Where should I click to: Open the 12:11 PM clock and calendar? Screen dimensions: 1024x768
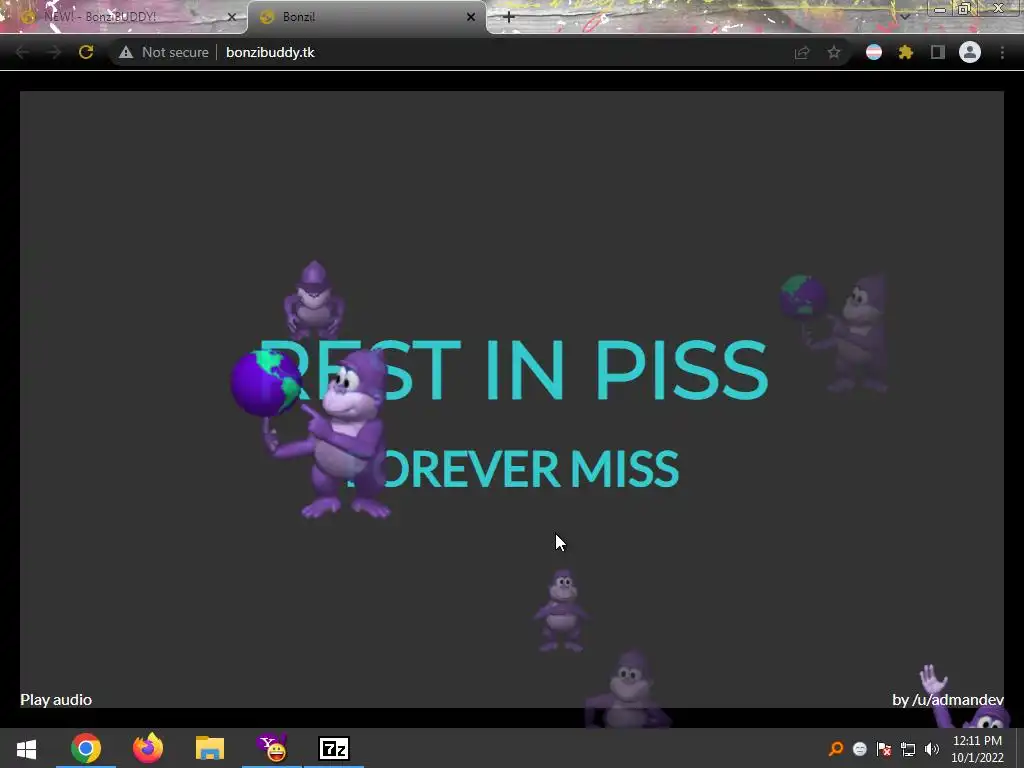click(x=977, y=748)
